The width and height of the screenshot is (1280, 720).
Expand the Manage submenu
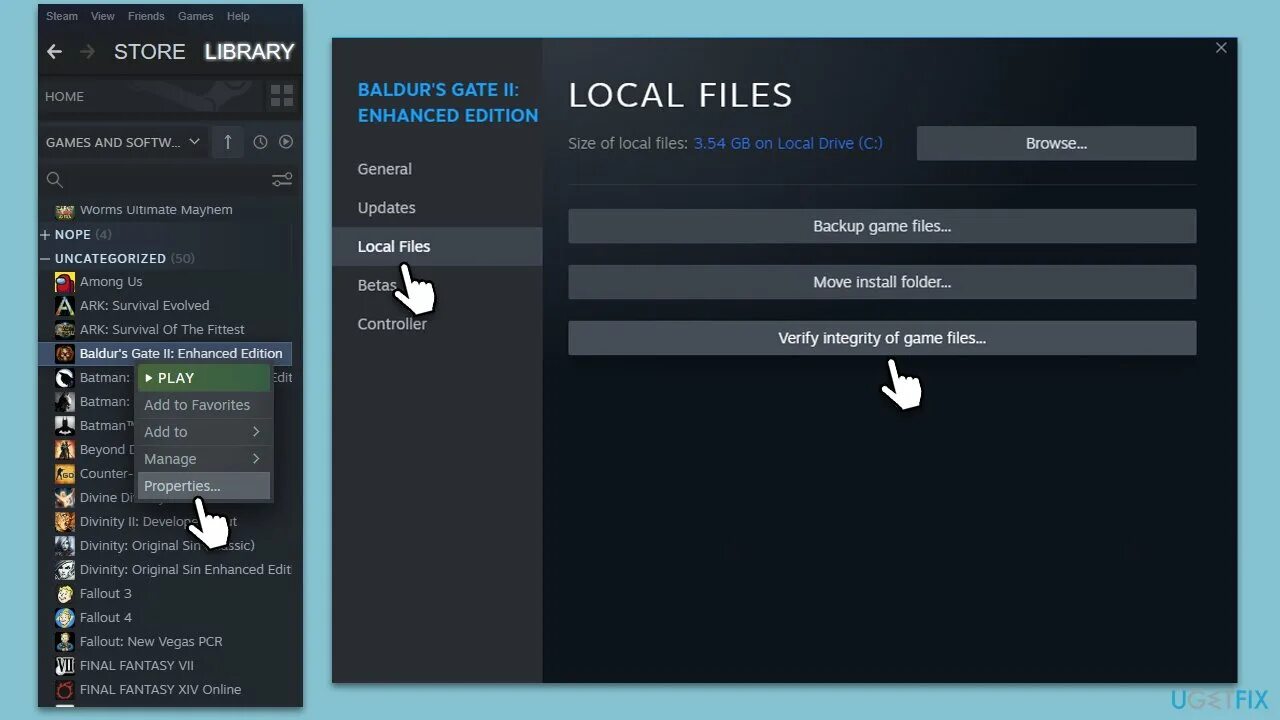pyautogui.click(x=203, y=459)
